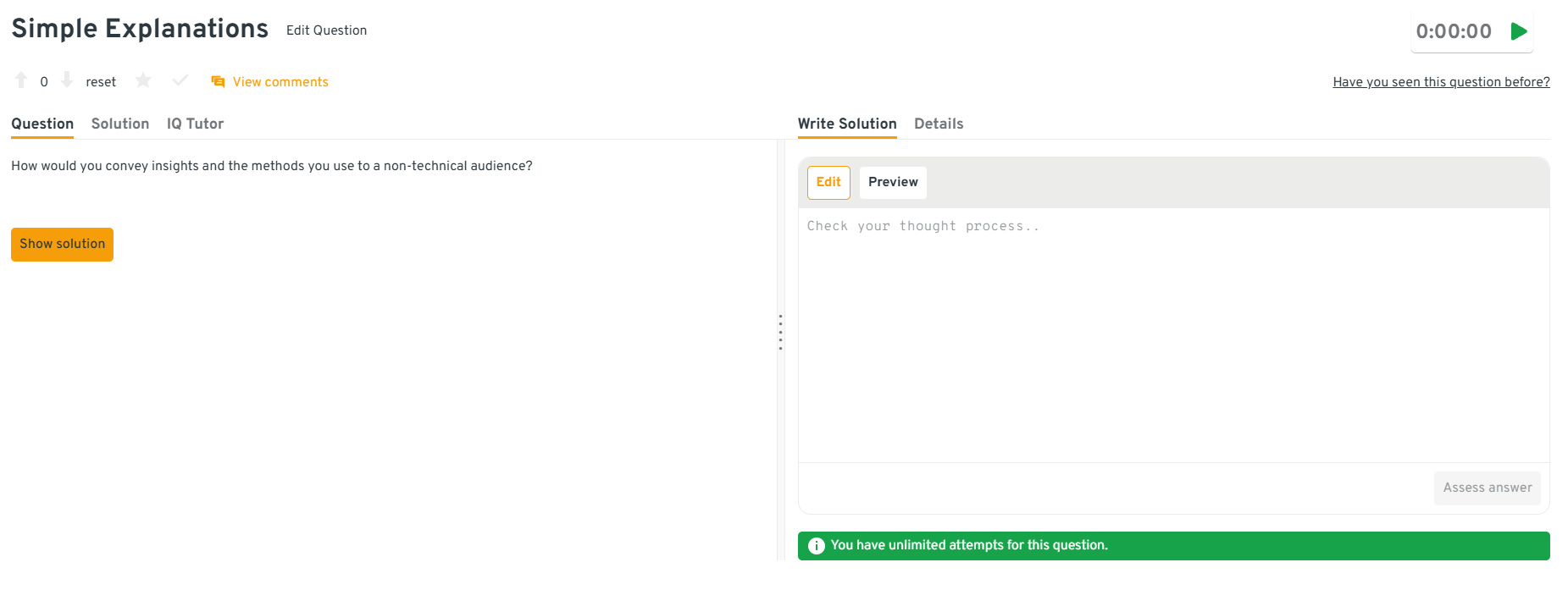This screenshot has width=1568, height=590.
Task: Bookmark question with the star icon
Action: coord(143,80)
